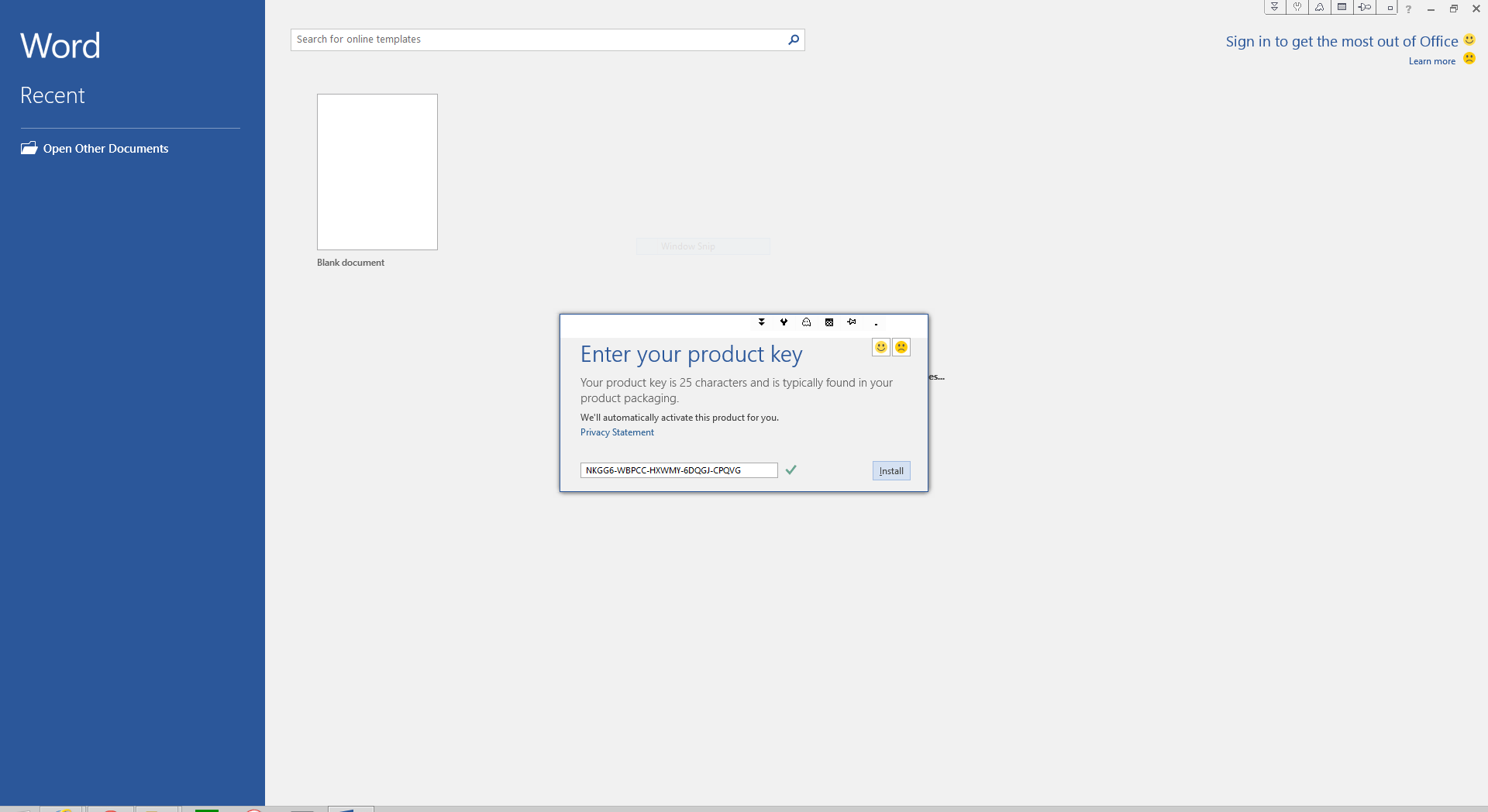Click the Sign in to Office link
The width and height of the screenshot is (1488, 812).
[x=1342, y=42]
